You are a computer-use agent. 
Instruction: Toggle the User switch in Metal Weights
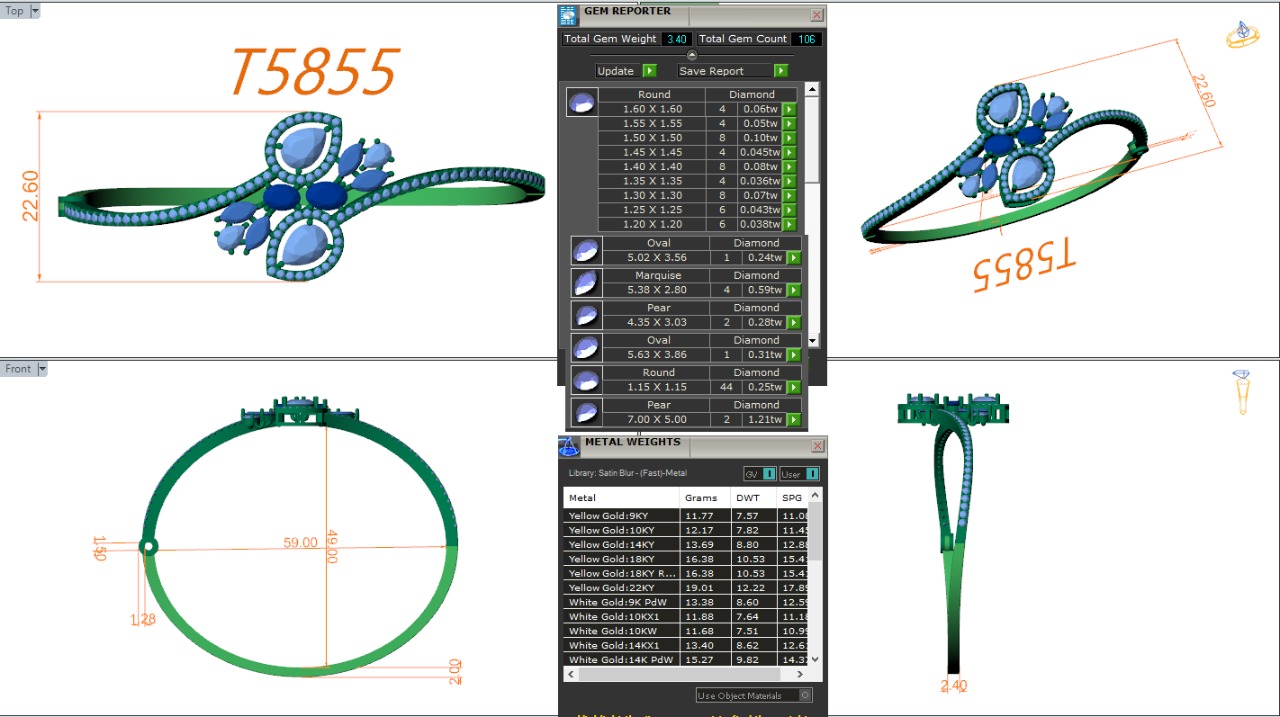point(812,474)
